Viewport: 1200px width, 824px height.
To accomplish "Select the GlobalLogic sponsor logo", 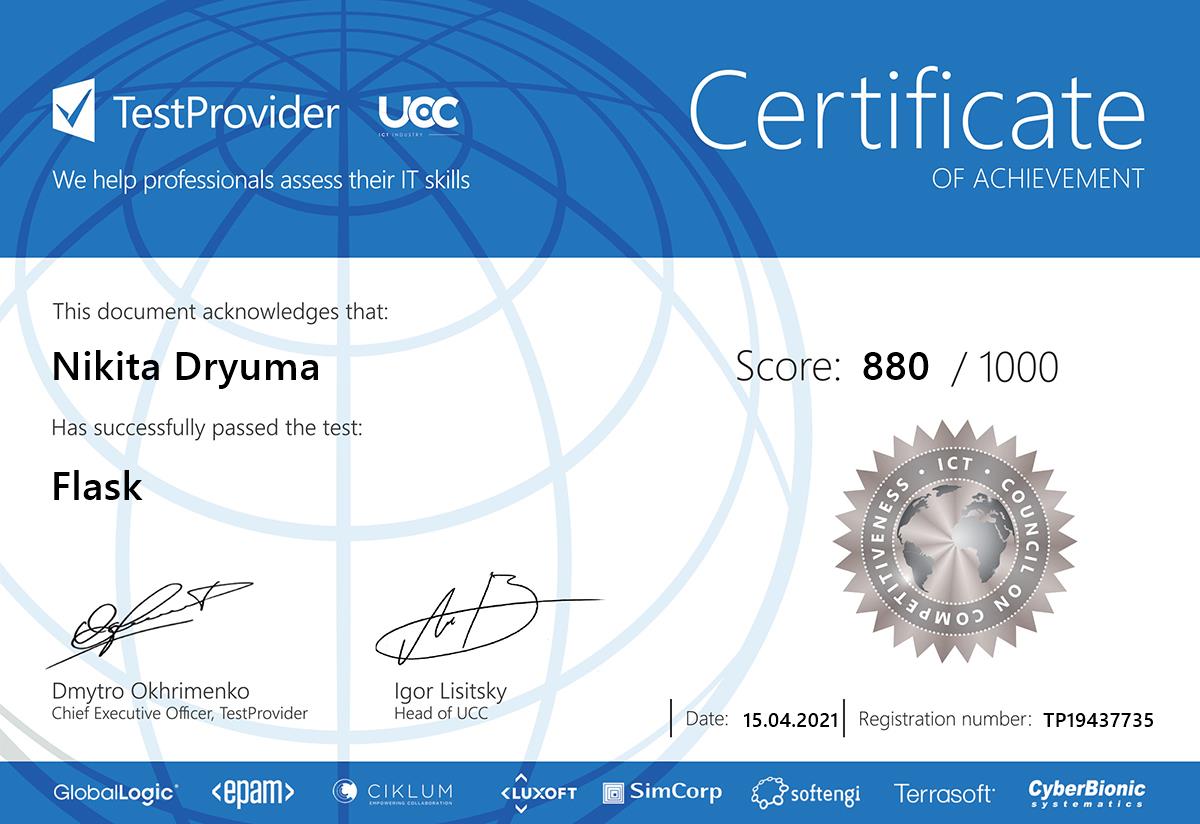I will point(116,792).
